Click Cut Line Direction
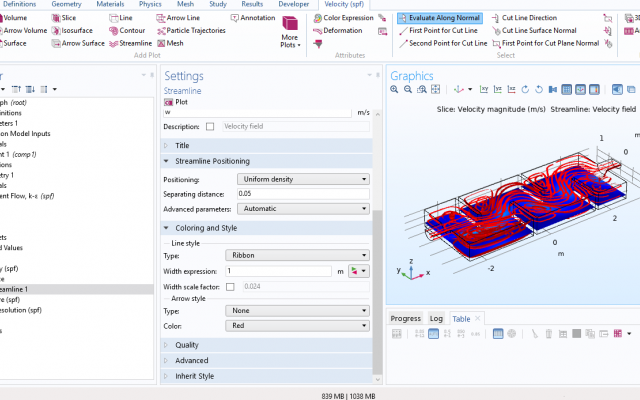The image size is (640, 400). click(x=524, y=18)
